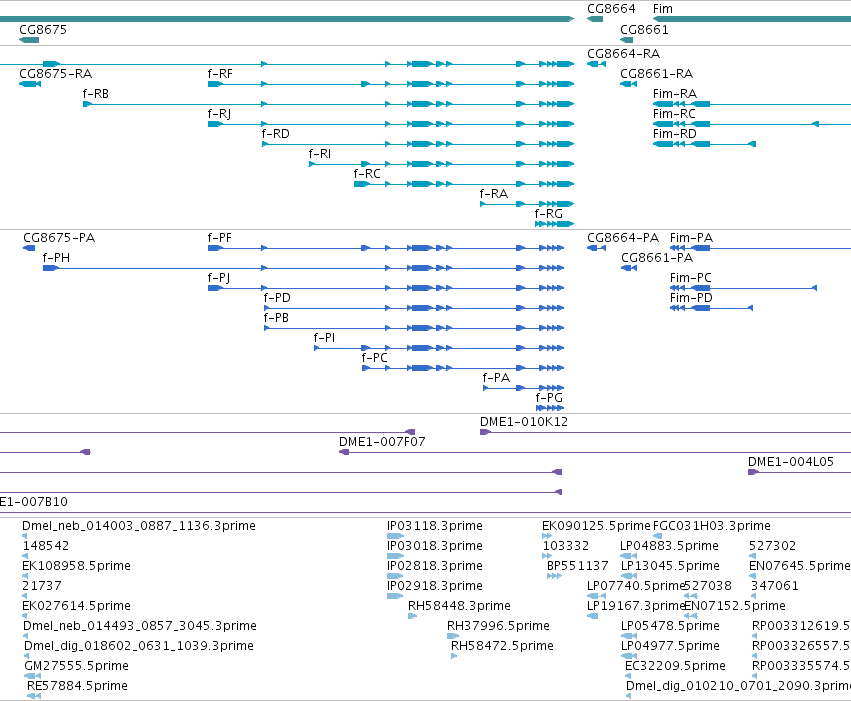Image resolution: width=851 pixels, height=701 pixels.
Task: Select the CG8664 gene label
Action: [x=611, y=9]
